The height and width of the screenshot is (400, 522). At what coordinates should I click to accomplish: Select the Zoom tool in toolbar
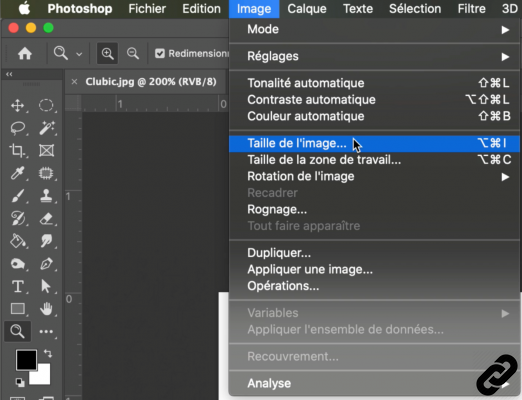17,331
